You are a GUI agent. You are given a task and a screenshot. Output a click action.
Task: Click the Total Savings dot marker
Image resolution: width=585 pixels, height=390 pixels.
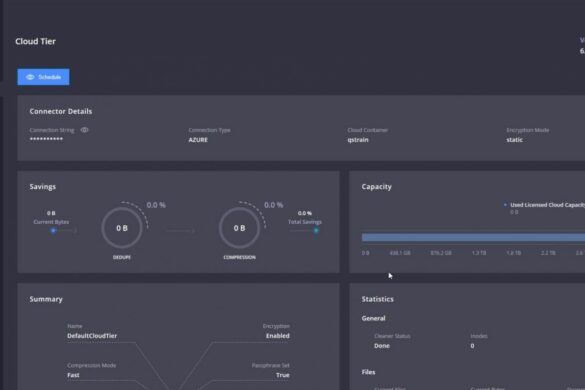coord(316,231)
